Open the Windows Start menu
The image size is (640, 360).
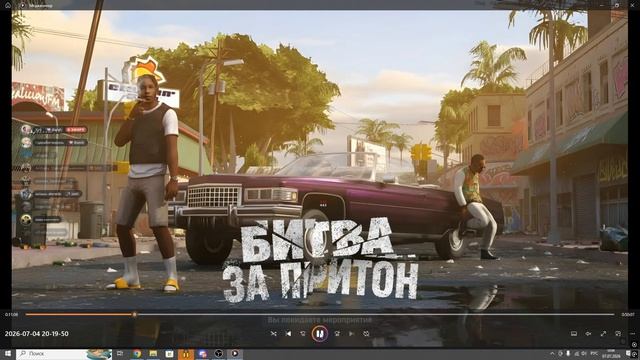(x=7, y=353)
